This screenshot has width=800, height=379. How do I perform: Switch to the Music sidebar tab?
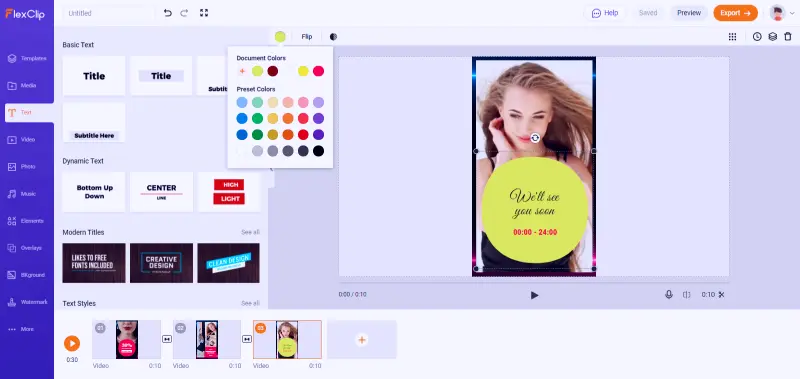(28, 194)
